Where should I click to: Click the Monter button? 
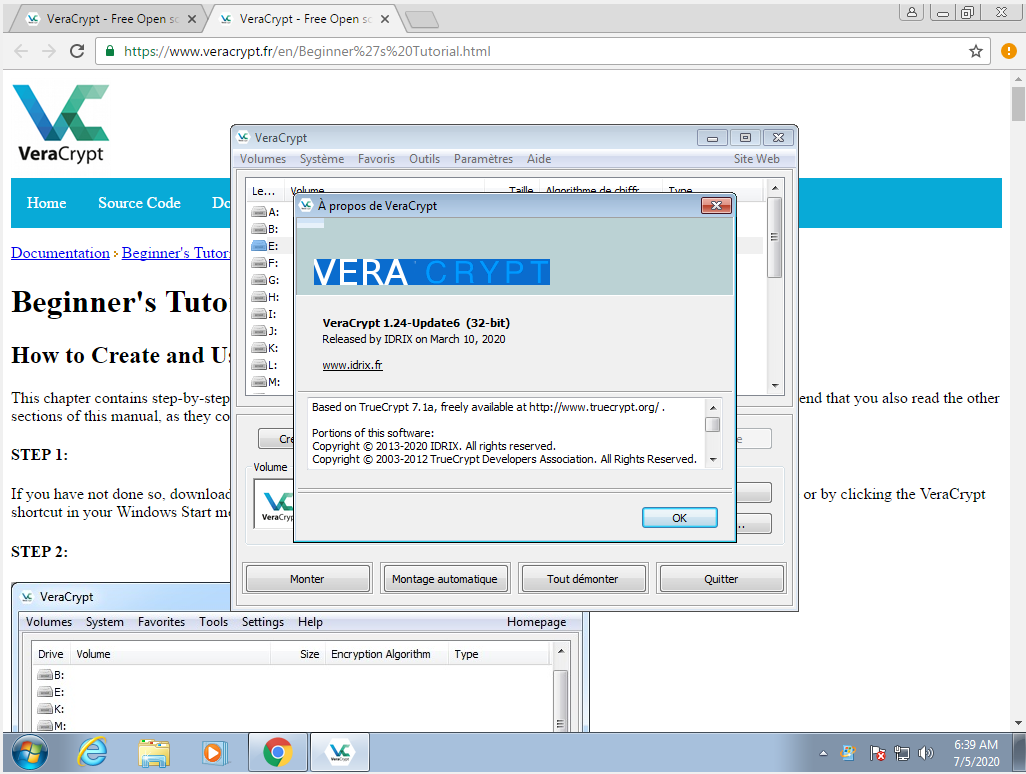(x=307, y=579)
